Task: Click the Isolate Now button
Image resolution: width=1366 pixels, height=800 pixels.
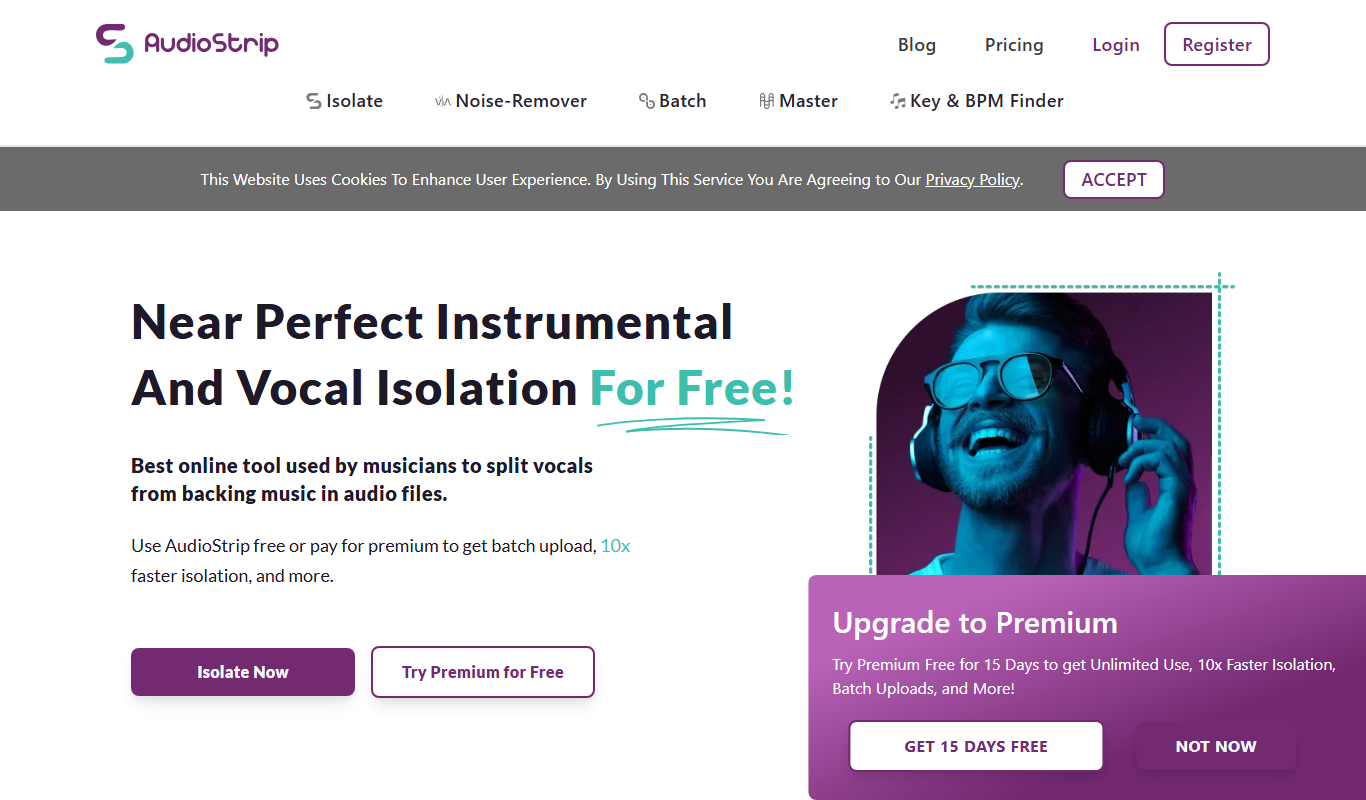Action: 243,672
